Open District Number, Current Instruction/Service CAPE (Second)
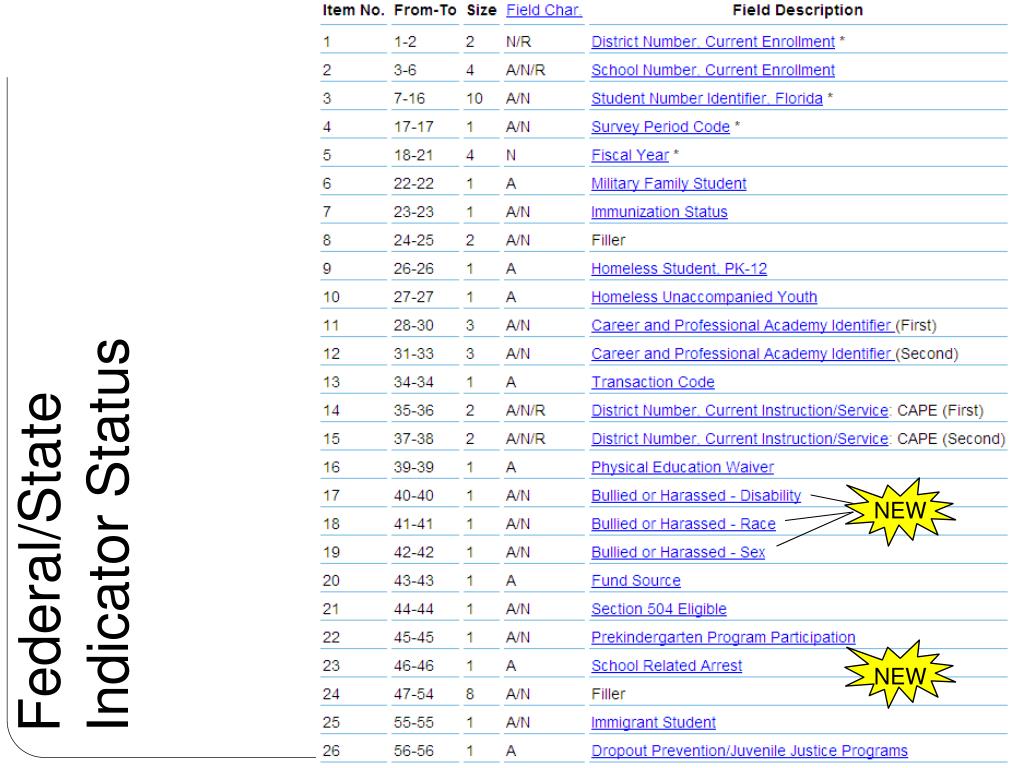Image resolution: width=1024 pixels, height=768 pixels. (x=741, y=439)
